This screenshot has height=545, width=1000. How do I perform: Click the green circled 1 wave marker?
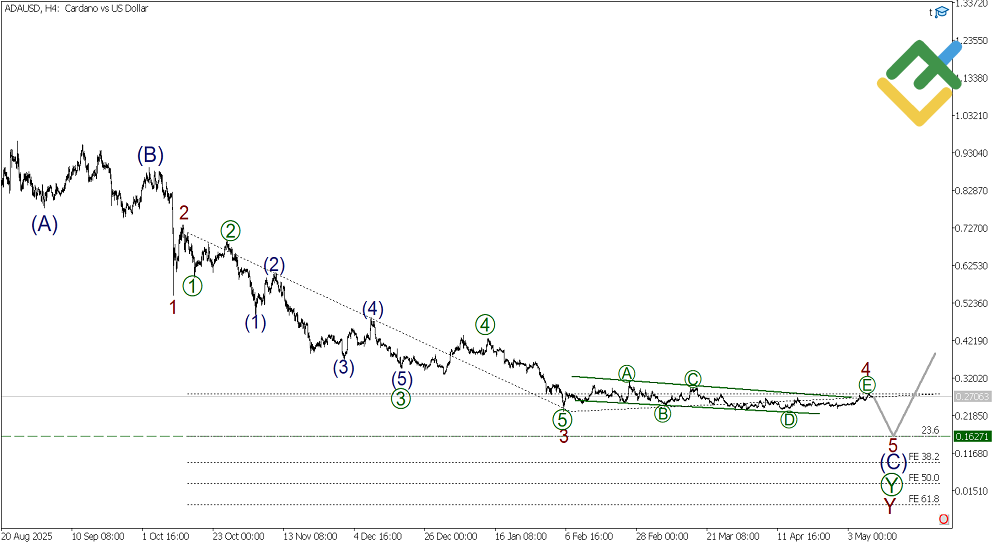click(193, 286)
